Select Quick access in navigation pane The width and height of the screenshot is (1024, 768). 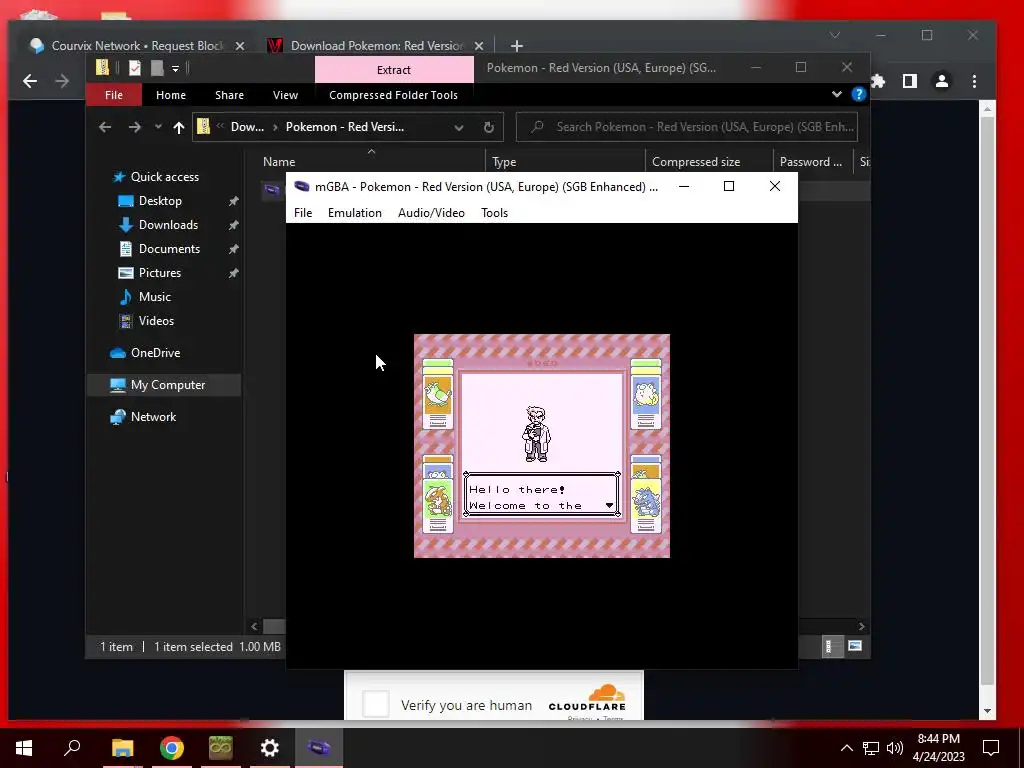165,177
